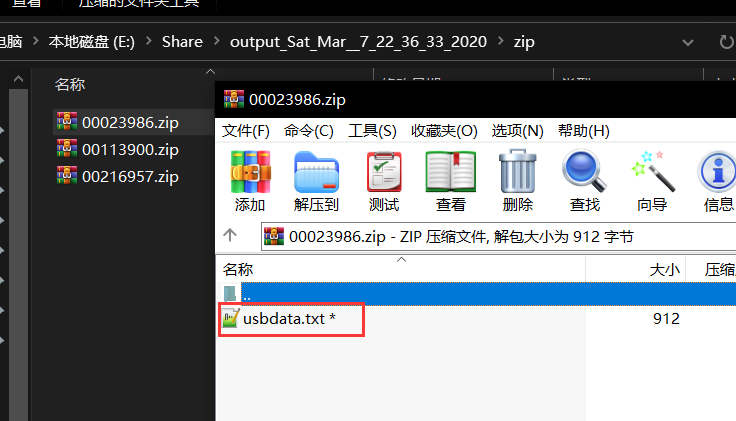Click the zip breadcrumb in the address bar
This screenshot has width=736, height=421.
click(524, 42)
